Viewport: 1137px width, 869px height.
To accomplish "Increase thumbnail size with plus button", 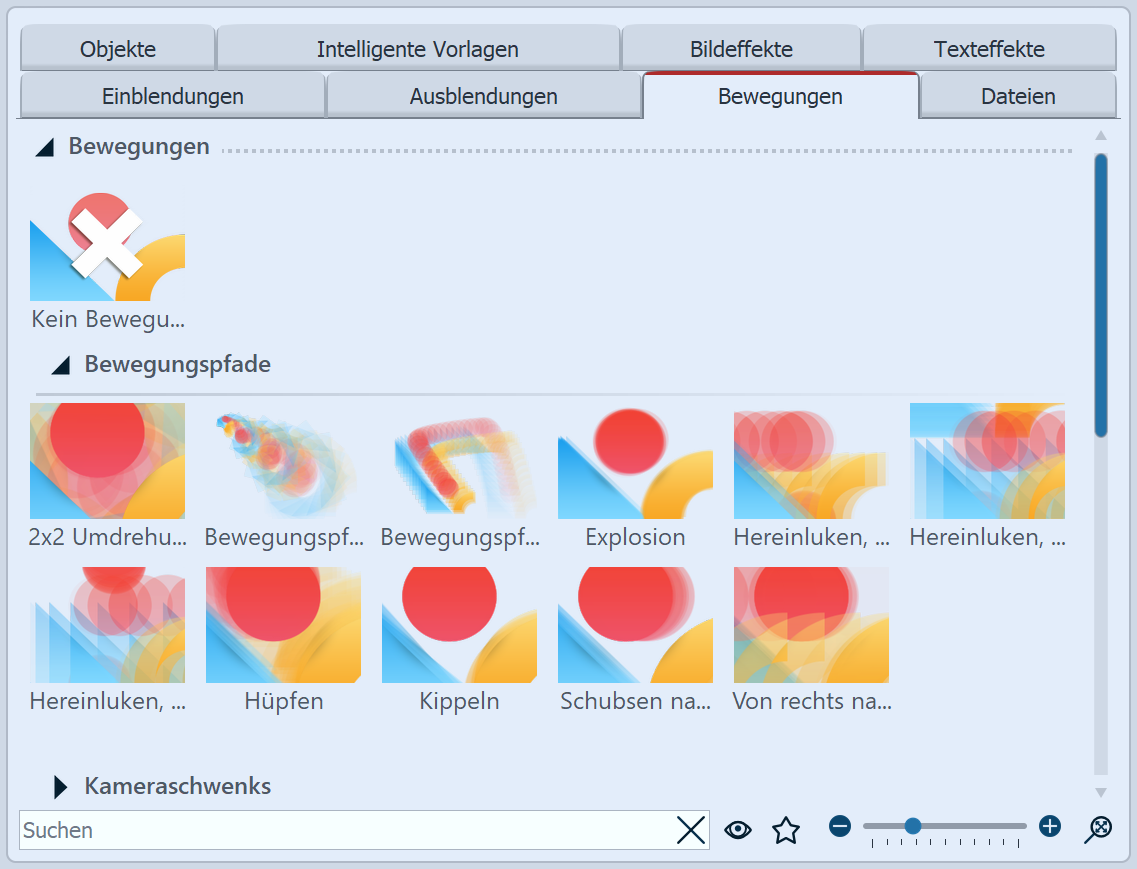I will pyautogui.click(x=1050, y=827).
